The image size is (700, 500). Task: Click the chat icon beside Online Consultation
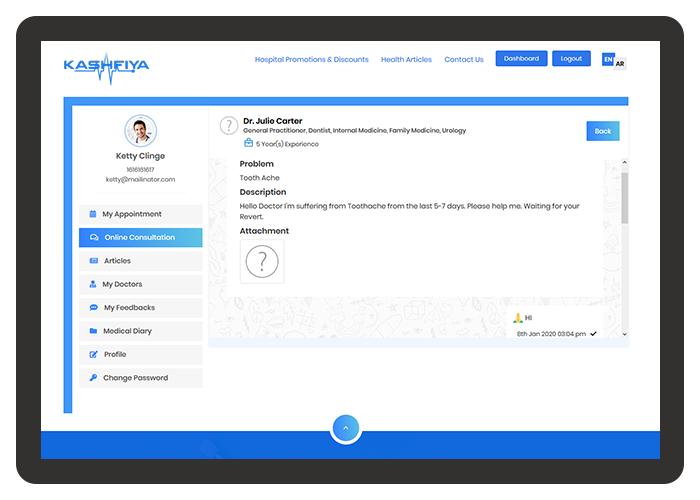point(94,238)
